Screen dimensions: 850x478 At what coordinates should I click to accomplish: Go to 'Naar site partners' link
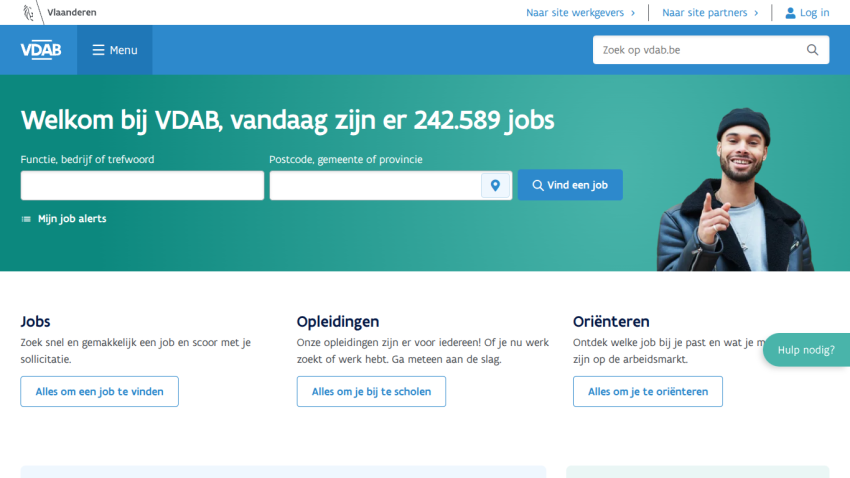click(x=710, y=12)
